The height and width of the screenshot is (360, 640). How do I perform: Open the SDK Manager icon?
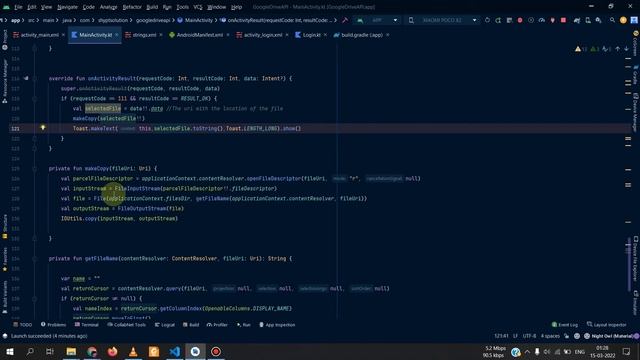[598, 20]
